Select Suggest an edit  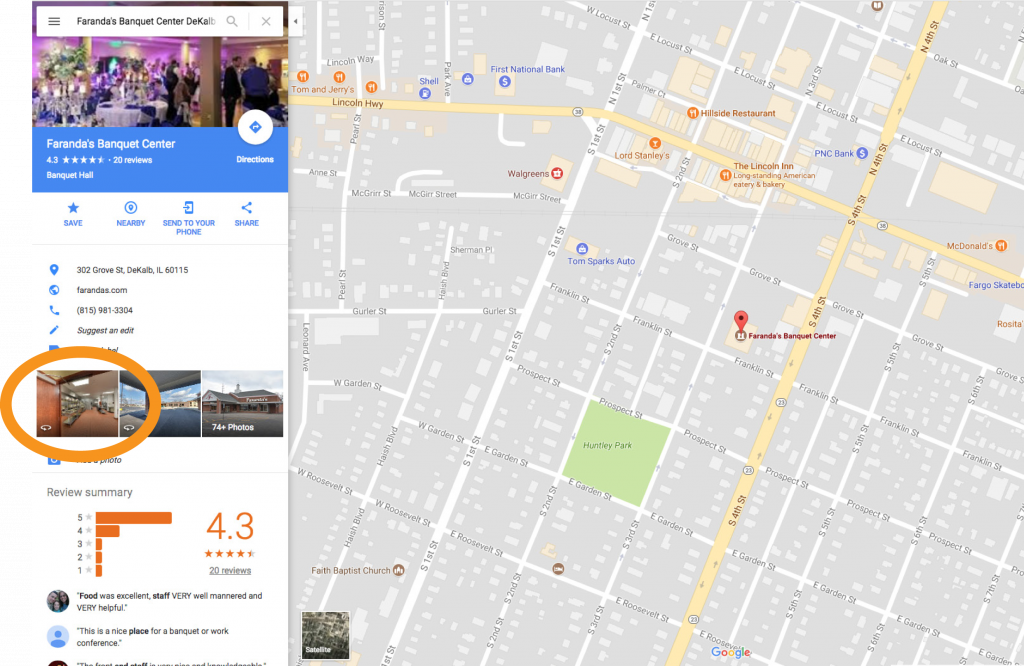tap(105, 330)
